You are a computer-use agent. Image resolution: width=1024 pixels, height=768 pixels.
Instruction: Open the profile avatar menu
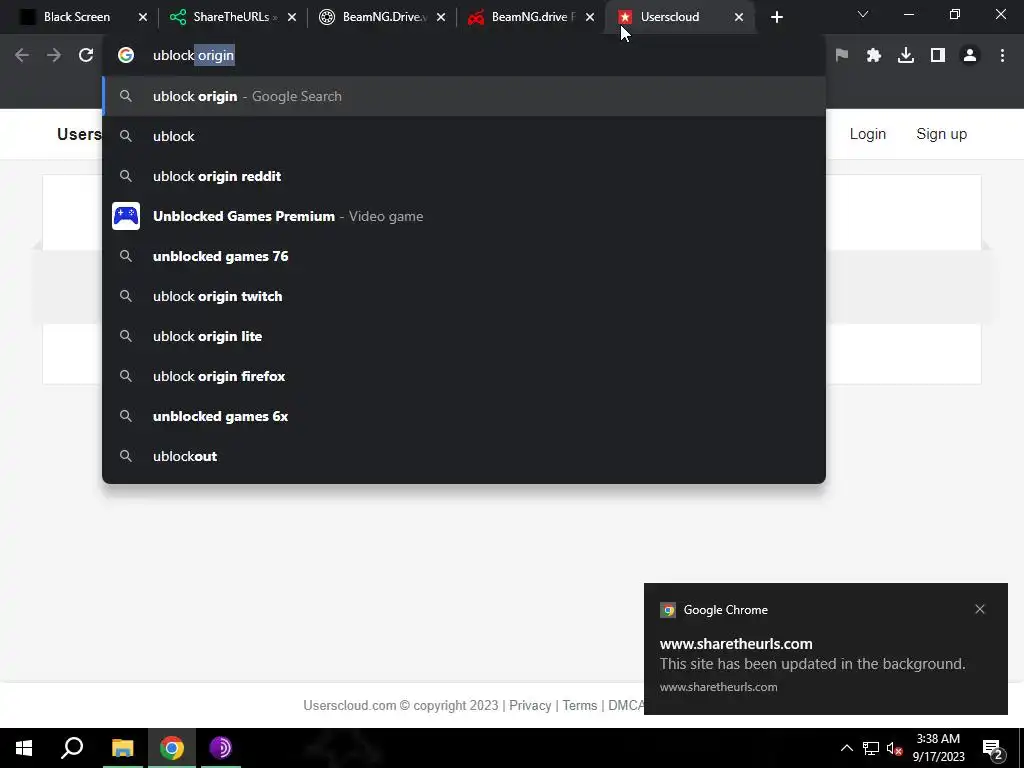[970, 56]
